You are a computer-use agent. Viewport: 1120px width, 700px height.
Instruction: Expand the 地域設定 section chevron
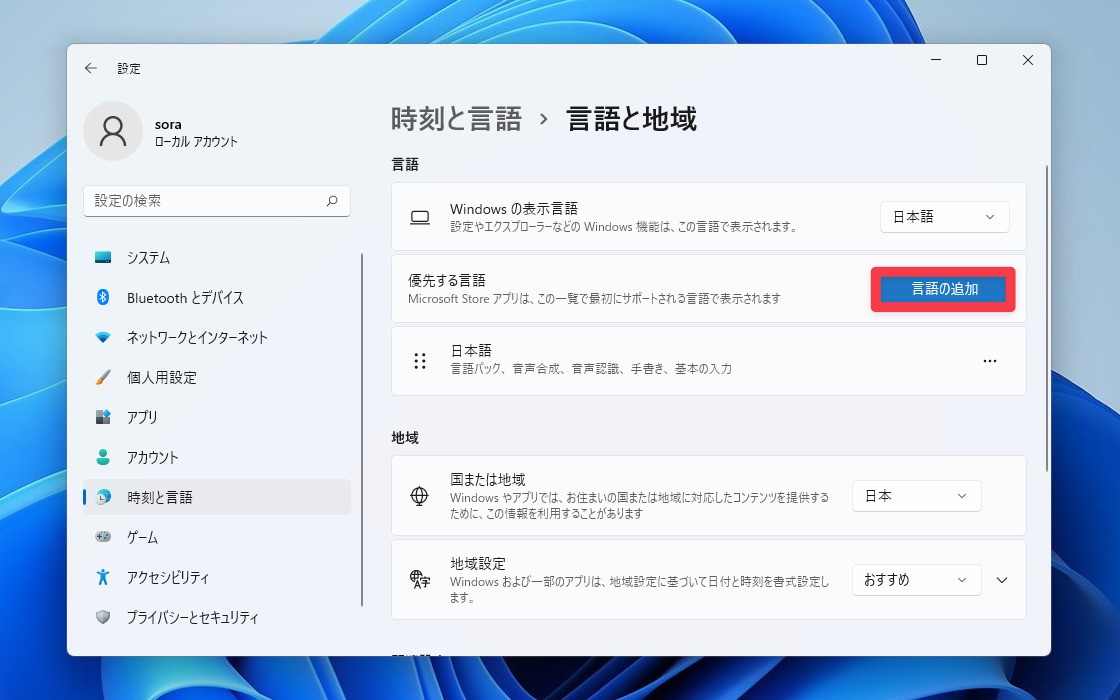coord(1002,579)
